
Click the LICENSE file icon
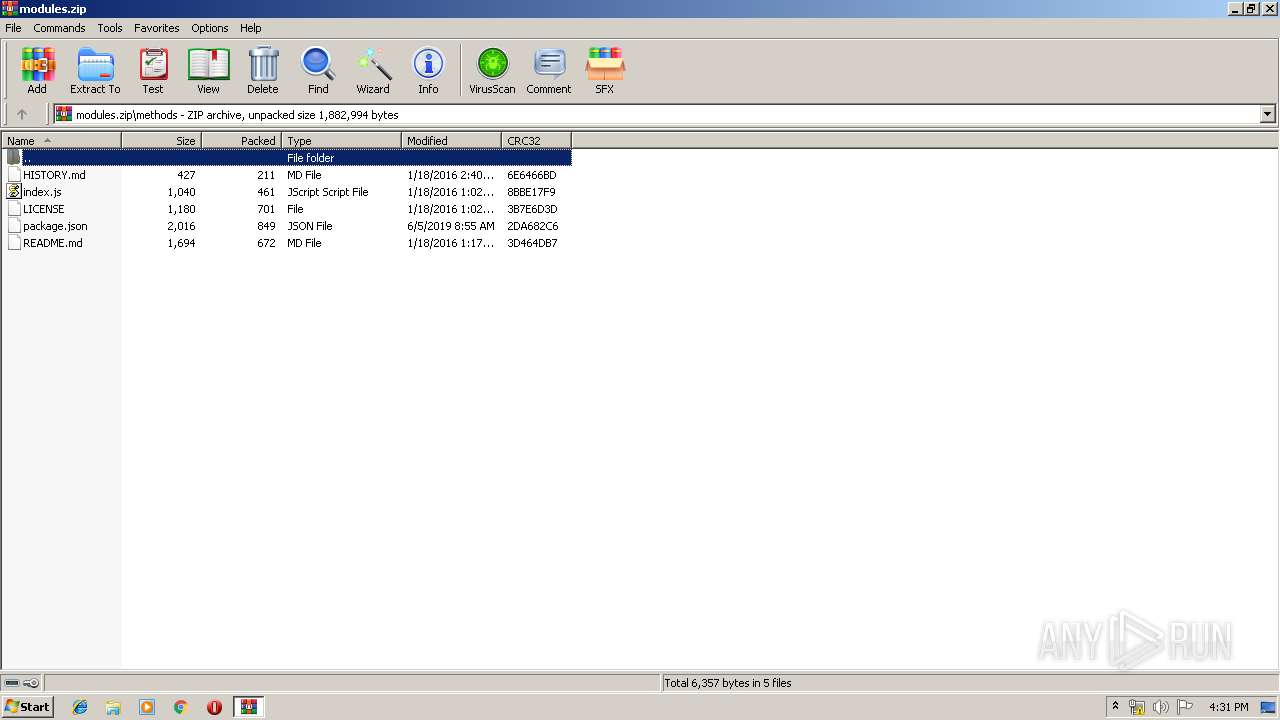[14, 209]
